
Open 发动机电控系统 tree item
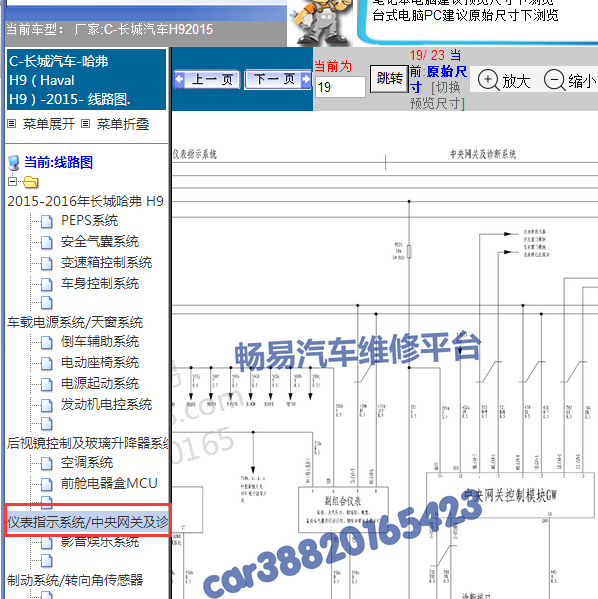106,405
